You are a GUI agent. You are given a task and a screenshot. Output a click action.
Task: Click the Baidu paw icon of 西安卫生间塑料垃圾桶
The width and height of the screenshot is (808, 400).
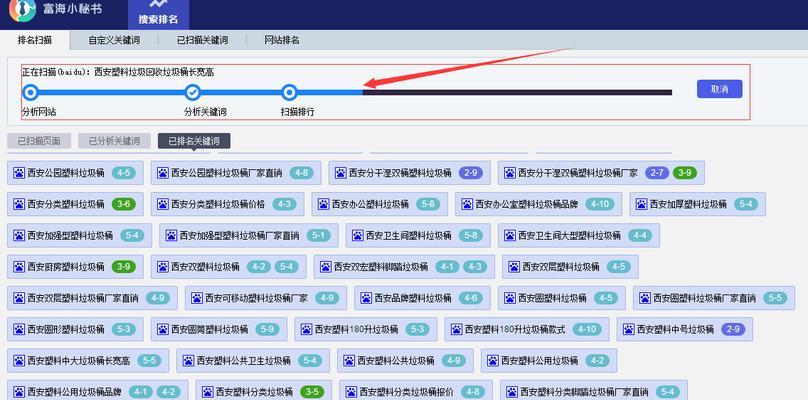pyautogui.click(x=358, y=236)
